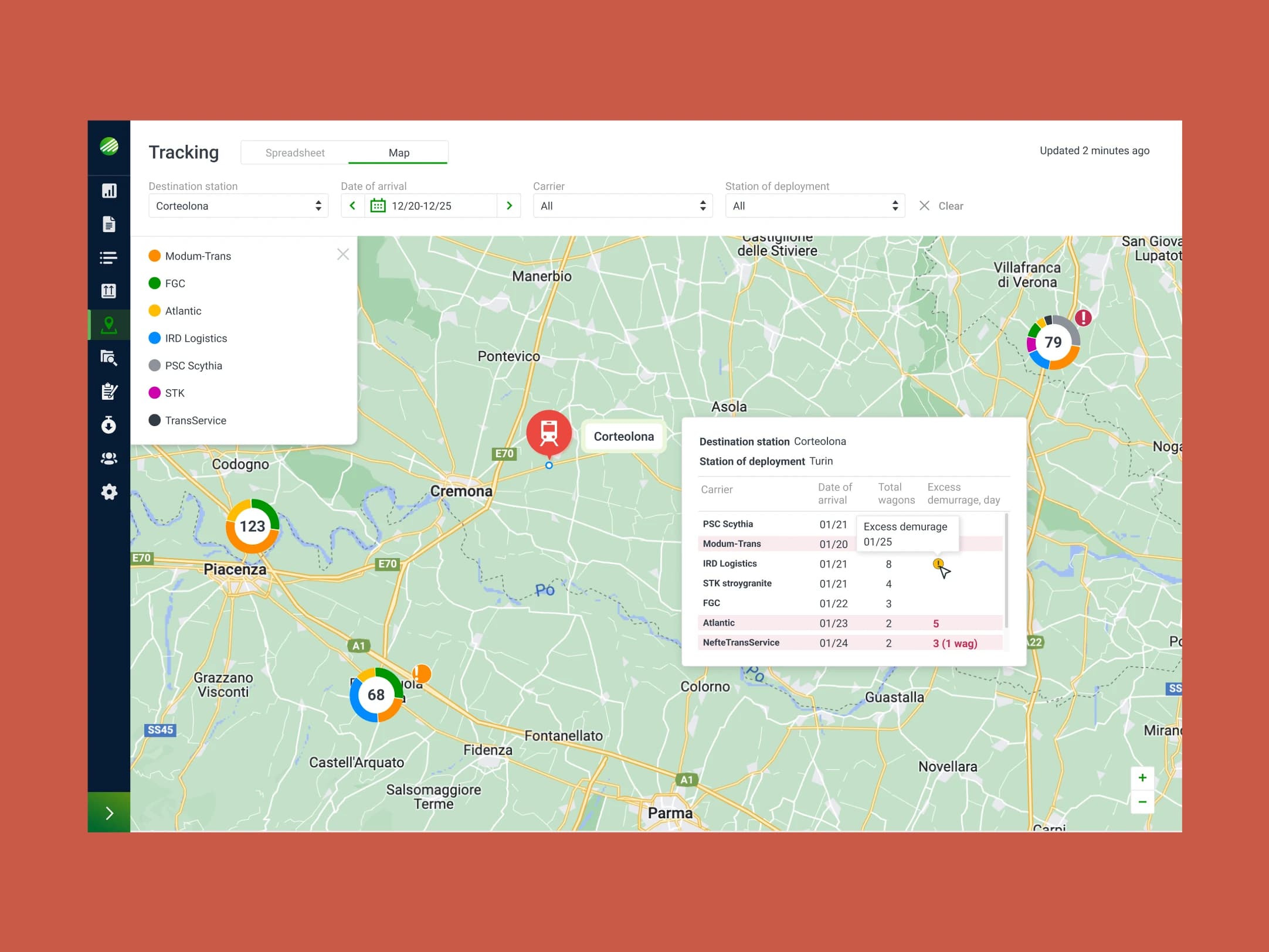Image resolution: width=1269 pixels, height=952 pixels.
Task: Zoom in the map with plus button
Action: pyautogui.click(x=1142, y=778)
